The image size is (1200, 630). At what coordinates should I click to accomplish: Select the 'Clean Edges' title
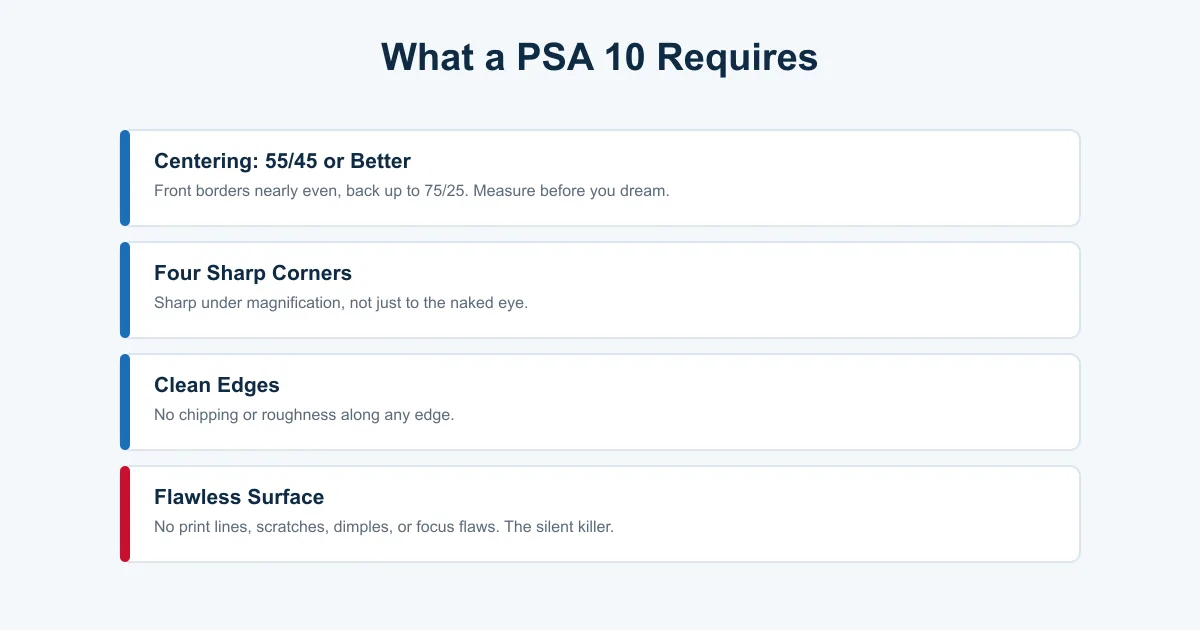[x=217, y=385]
